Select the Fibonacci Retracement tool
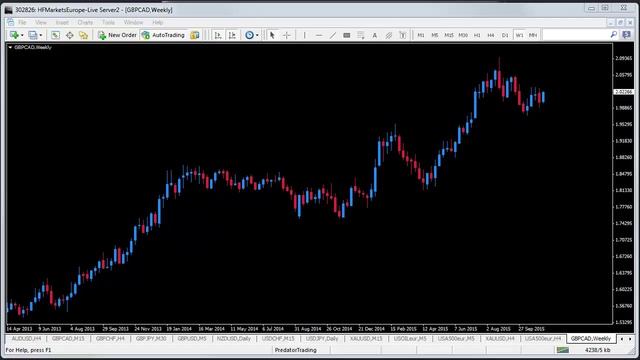Viewport: 640px width, 360px height. pyautogui.click(x=360, y=35)
